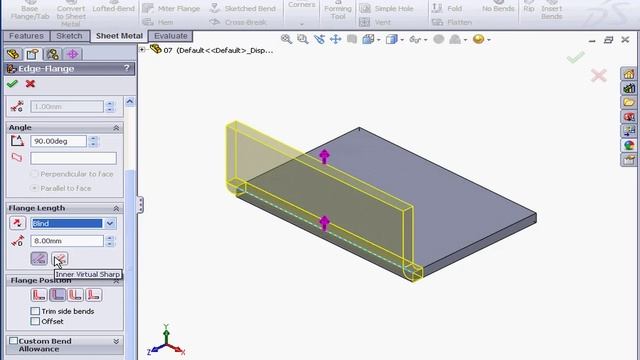Accept the Edge-Flange with green checkmark
The image size is (640, 360).
tap(12, 84)
